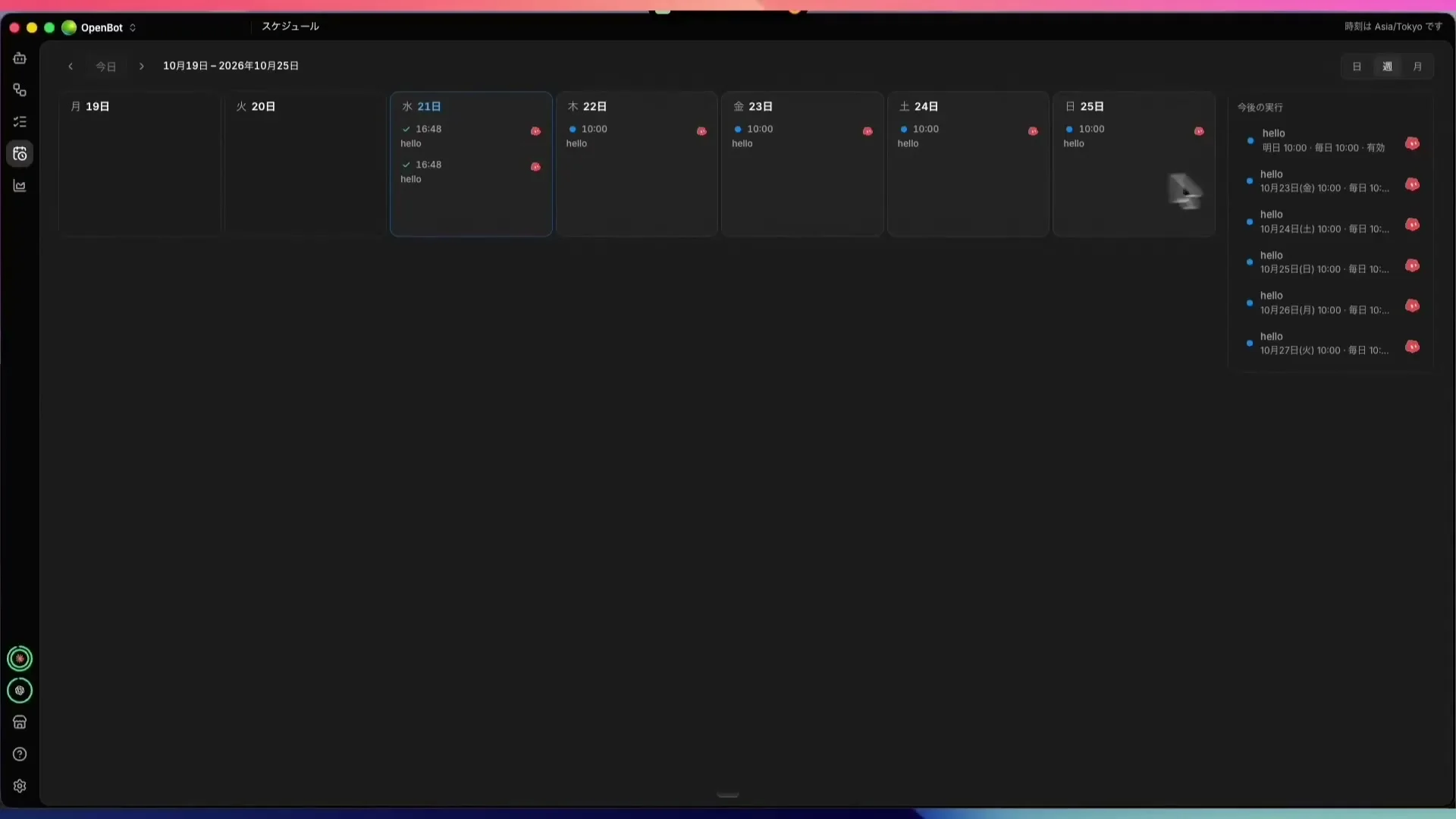Click red bot icon on second 16:48 event
This screenshot has width=1456, height=819.
click(535, 167)
